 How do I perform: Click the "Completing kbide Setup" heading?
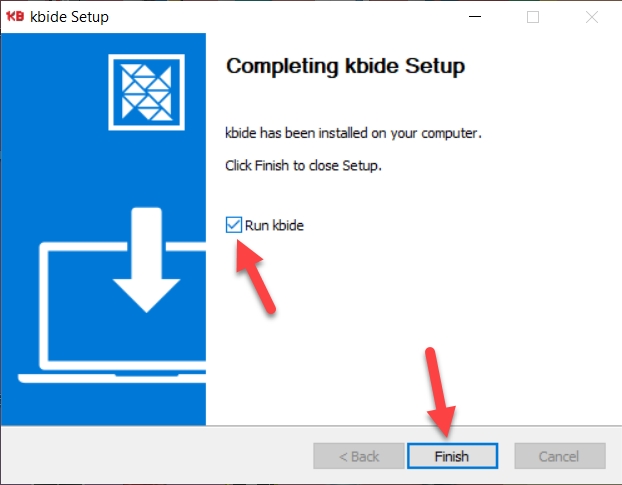point(346,67)
